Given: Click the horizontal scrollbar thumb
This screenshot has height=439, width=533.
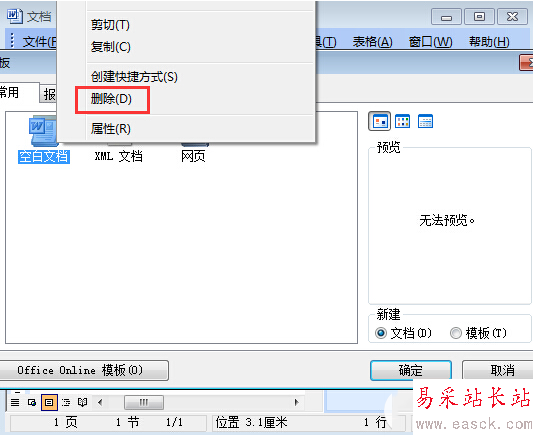Looking at the screenshot, I should (144, 403).
